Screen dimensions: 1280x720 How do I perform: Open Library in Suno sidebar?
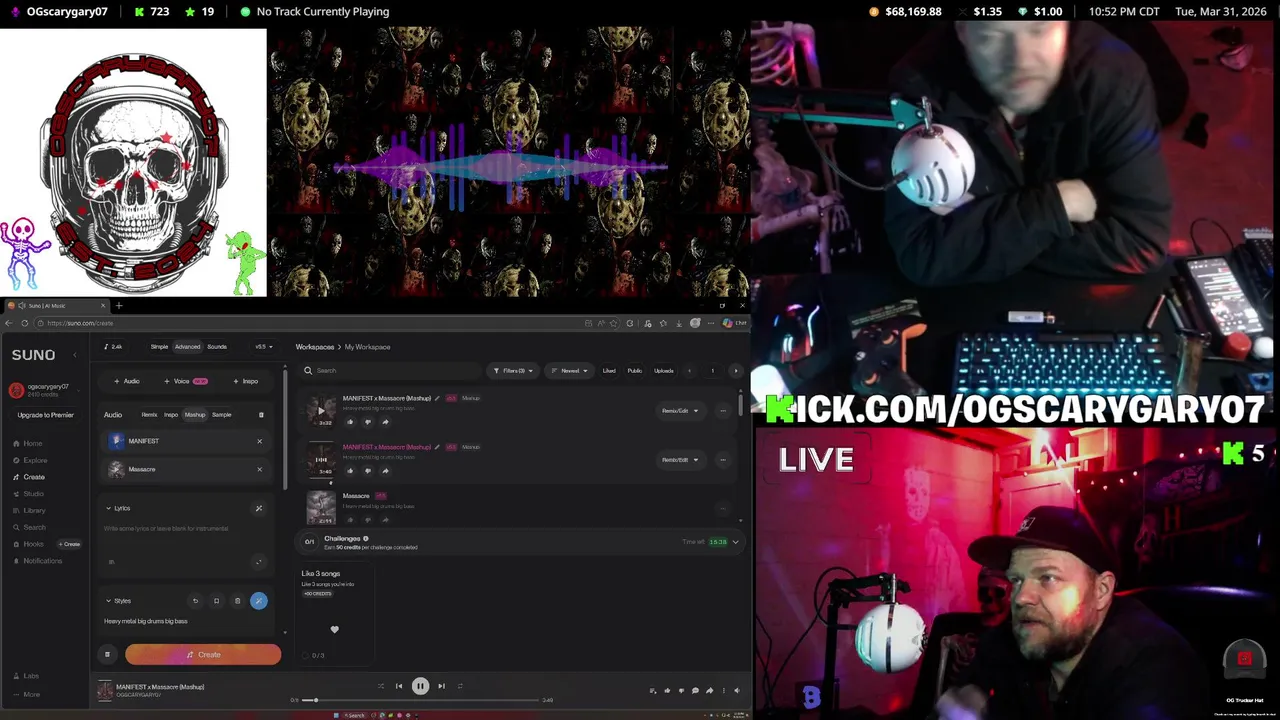(29, 510)
